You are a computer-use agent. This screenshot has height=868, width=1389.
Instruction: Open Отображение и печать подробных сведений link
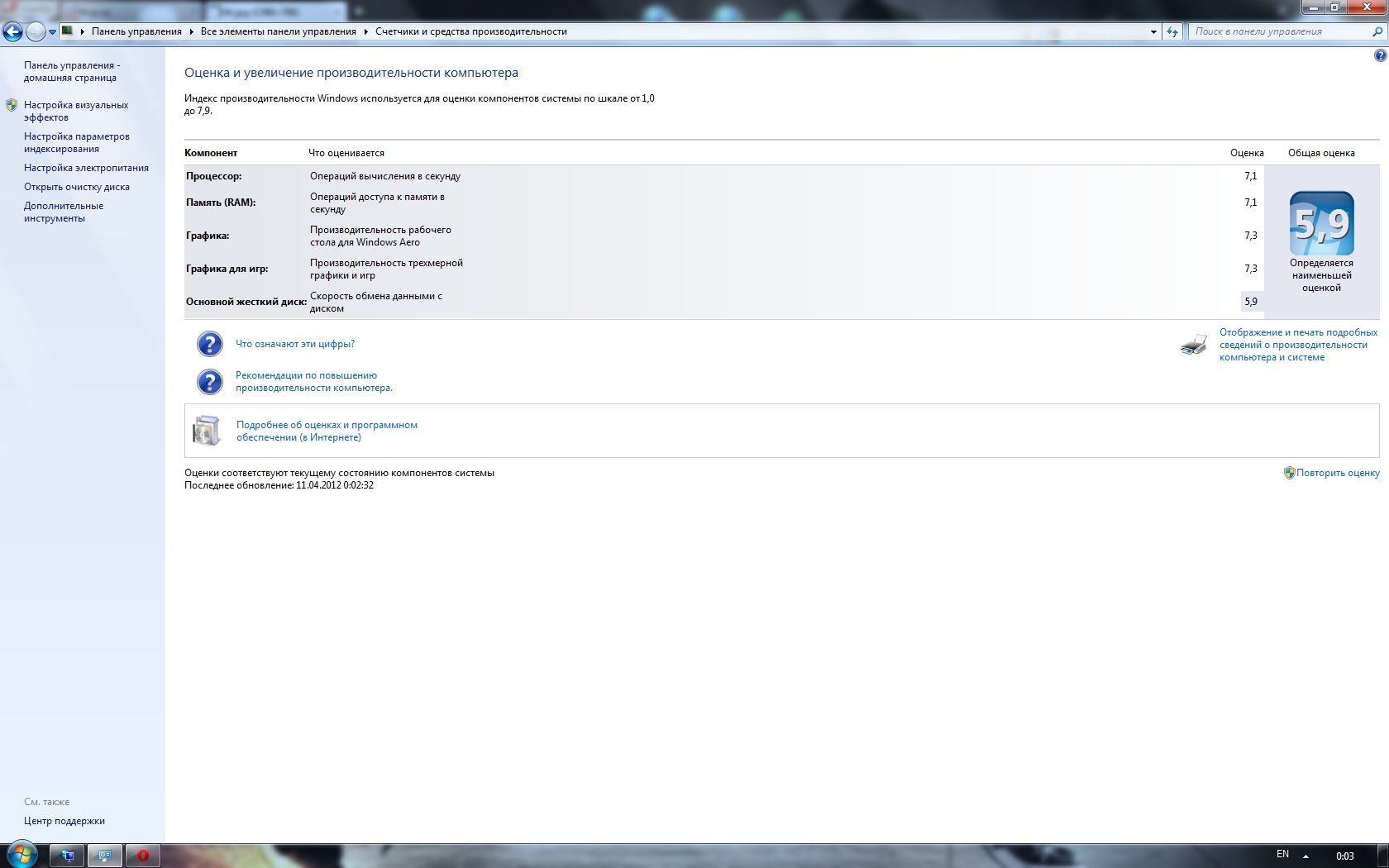coord(1299,345)
